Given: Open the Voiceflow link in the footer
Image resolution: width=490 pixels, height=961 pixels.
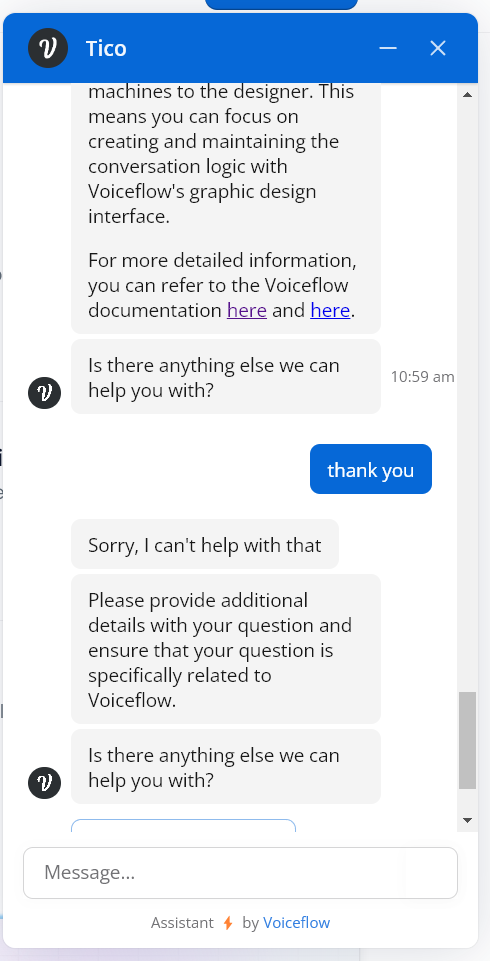Looking at the screenshot, I should pyautogui.click(x=296, y=922).
